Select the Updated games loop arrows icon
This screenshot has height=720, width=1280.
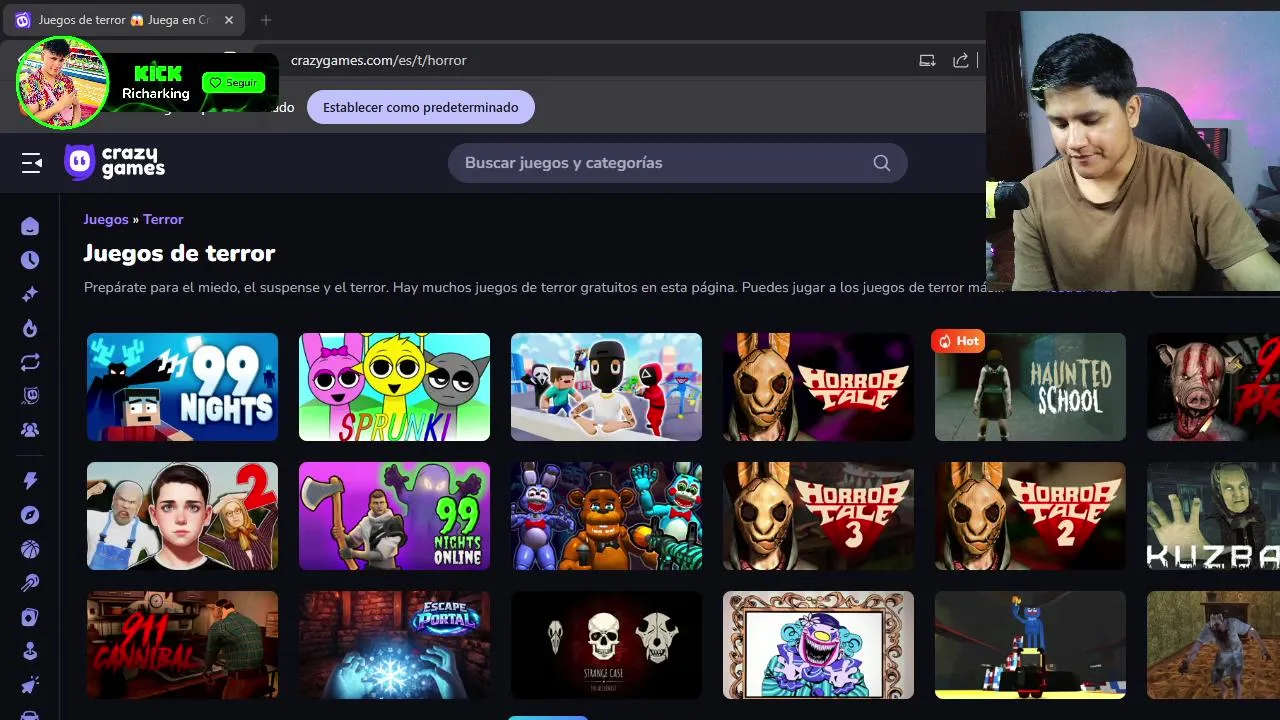pos(30,362)
